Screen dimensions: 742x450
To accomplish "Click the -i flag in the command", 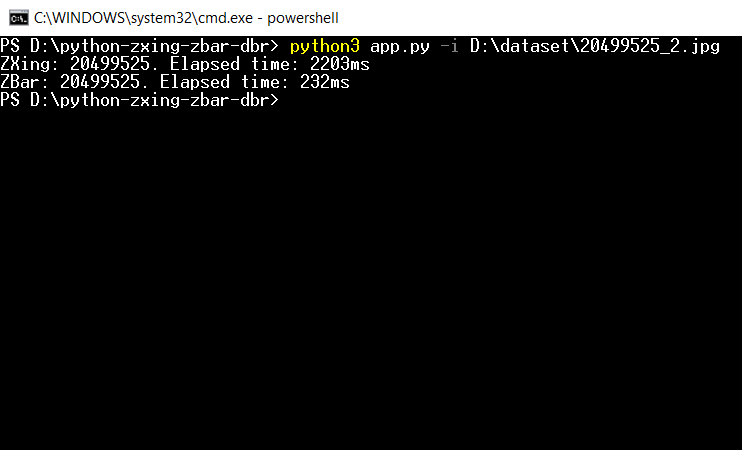I will [x=450, y=46].
